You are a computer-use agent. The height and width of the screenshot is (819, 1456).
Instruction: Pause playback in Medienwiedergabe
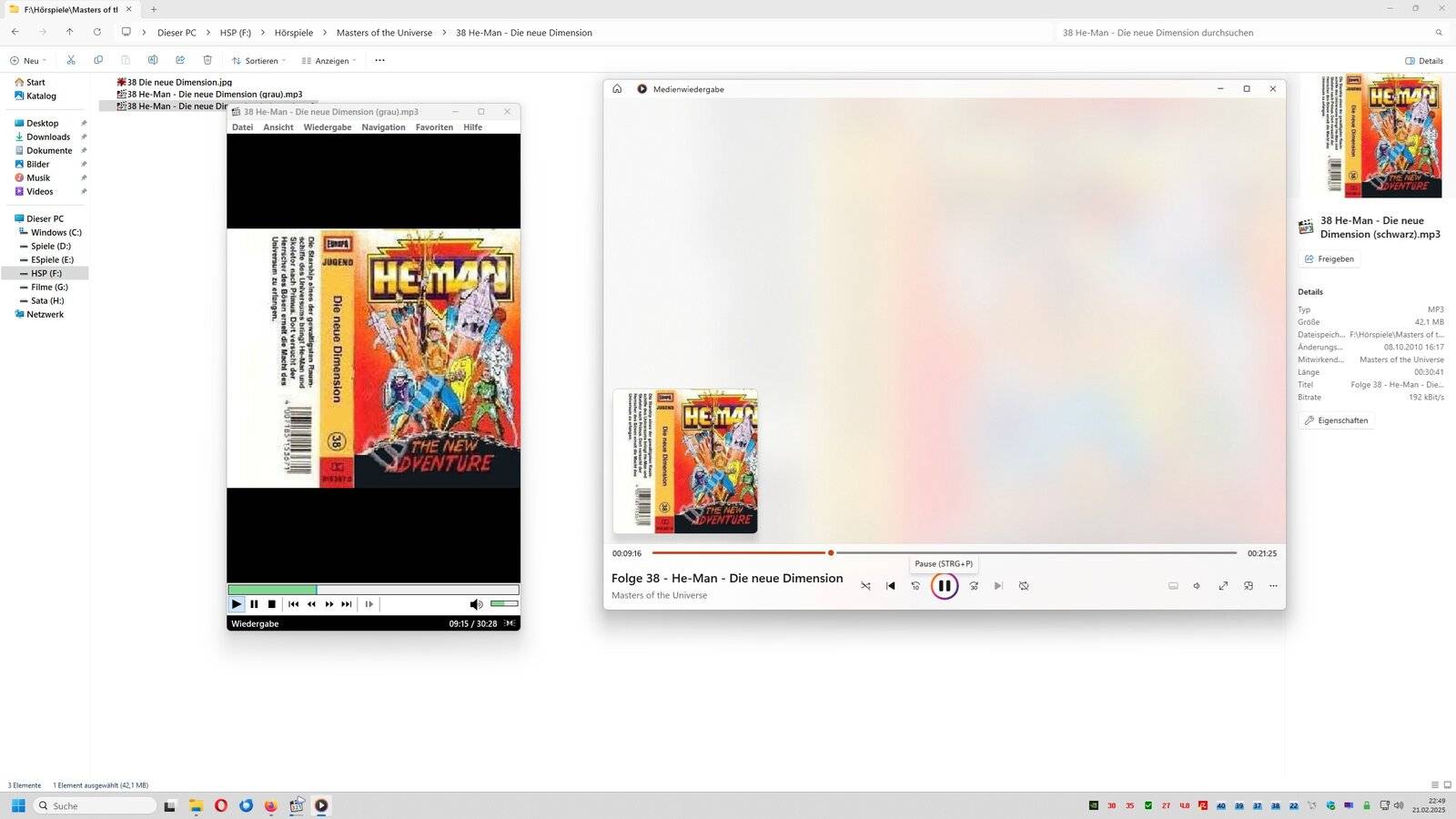click(x=945, y=586)
